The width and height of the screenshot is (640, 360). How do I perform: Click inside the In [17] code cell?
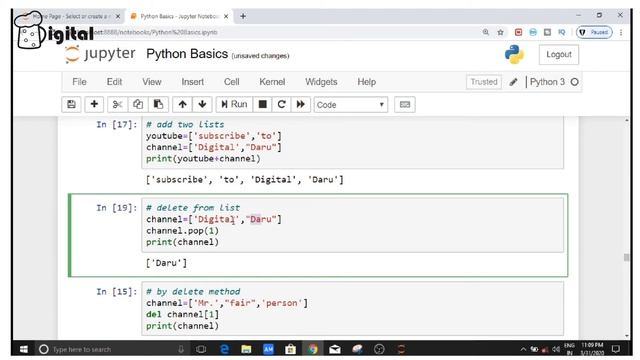click(x=353, y=142)
